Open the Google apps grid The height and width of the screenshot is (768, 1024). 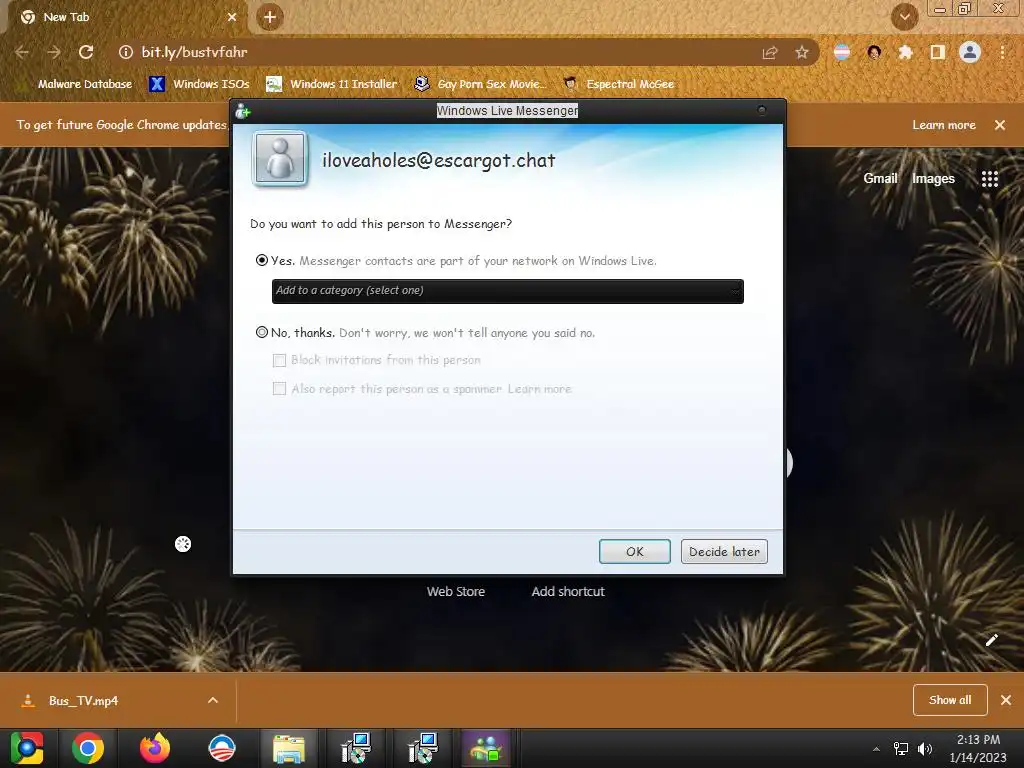[990, 179]
